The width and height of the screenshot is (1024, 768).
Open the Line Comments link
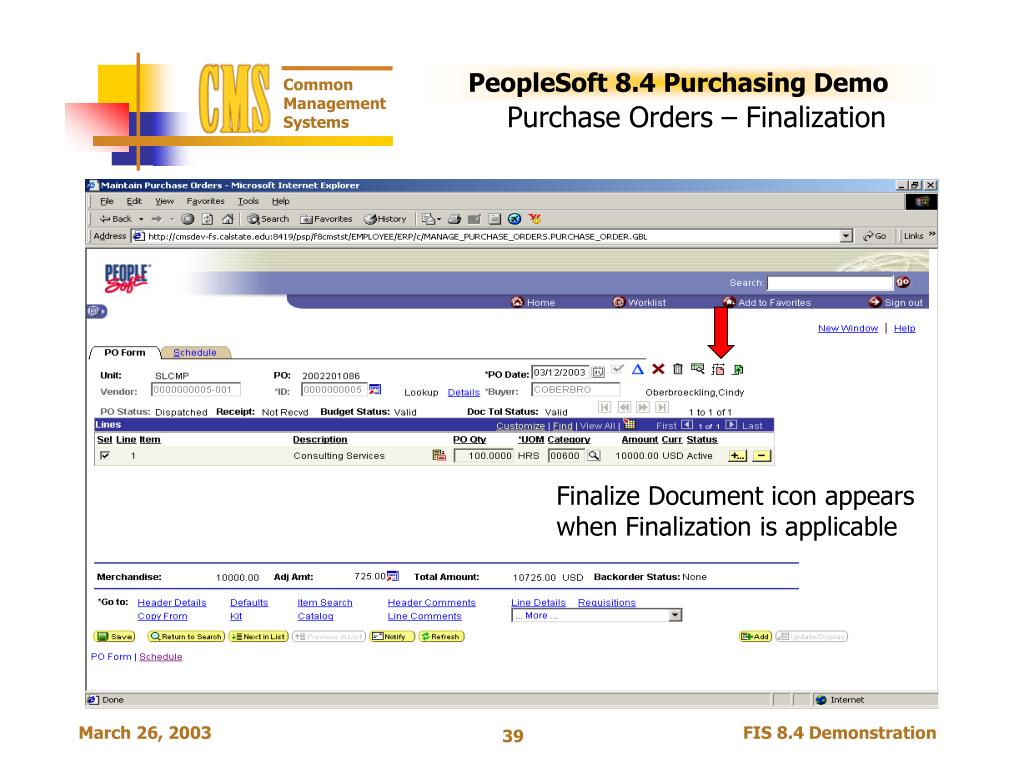click(x=424, y=616)
